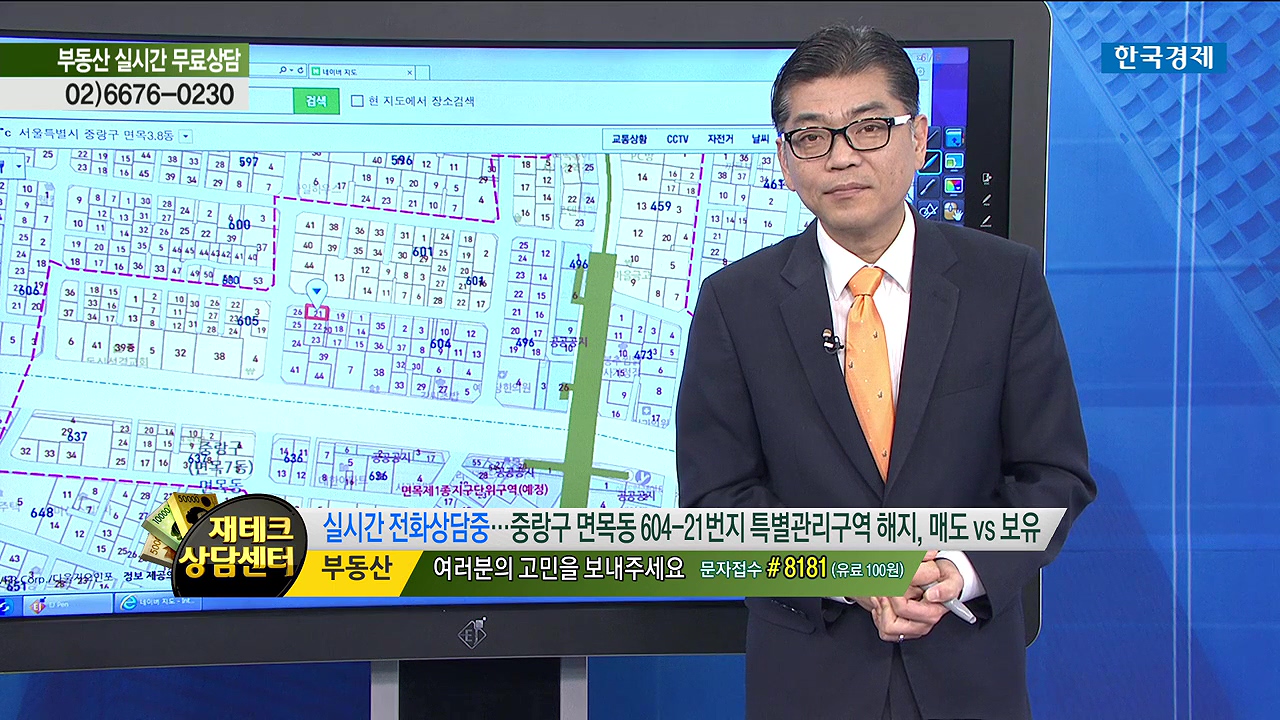Click the erase shapes tool icon

pyautogui.click(x=928, y=211)
